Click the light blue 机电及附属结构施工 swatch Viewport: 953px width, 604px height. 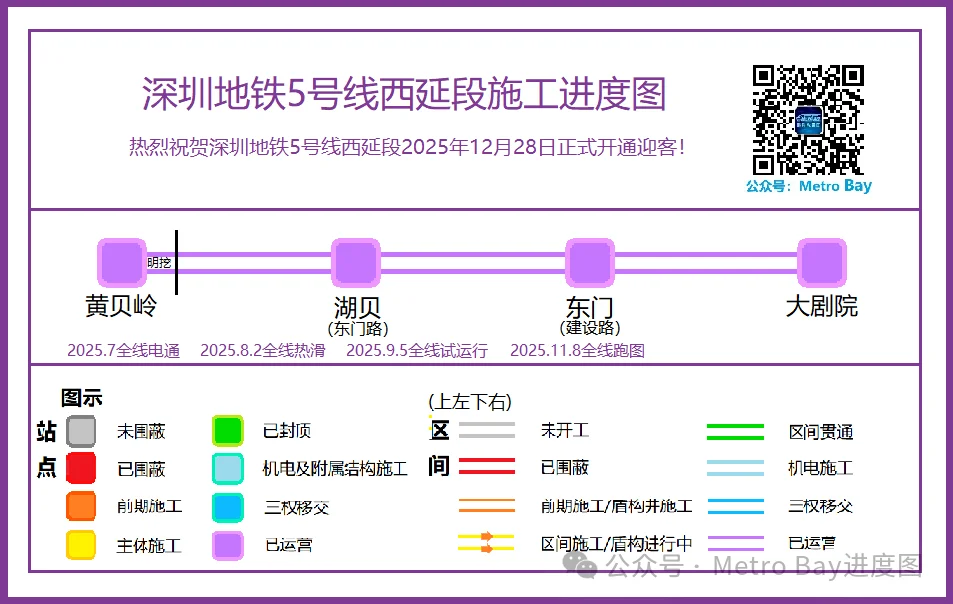[228, 468]
